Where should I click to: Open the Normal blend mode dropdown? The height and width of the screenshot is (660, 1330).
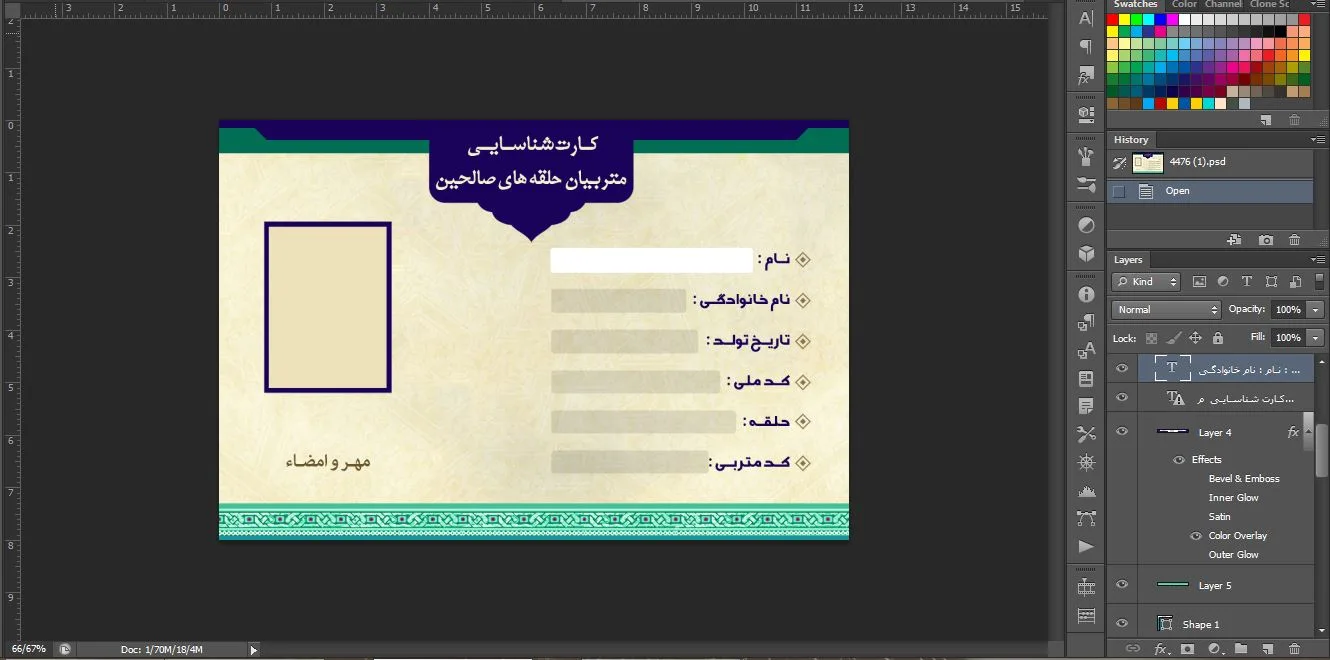pos(1166,310)
